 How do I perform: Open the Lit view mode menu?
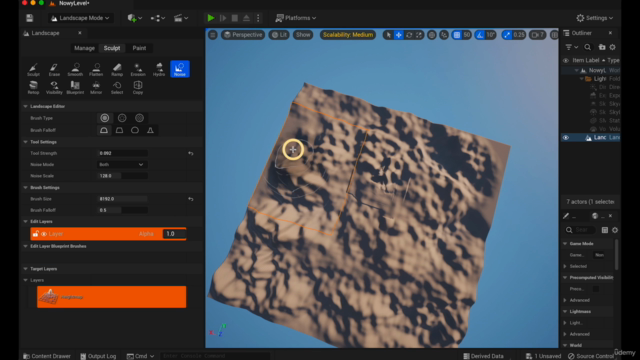point(279,35)
